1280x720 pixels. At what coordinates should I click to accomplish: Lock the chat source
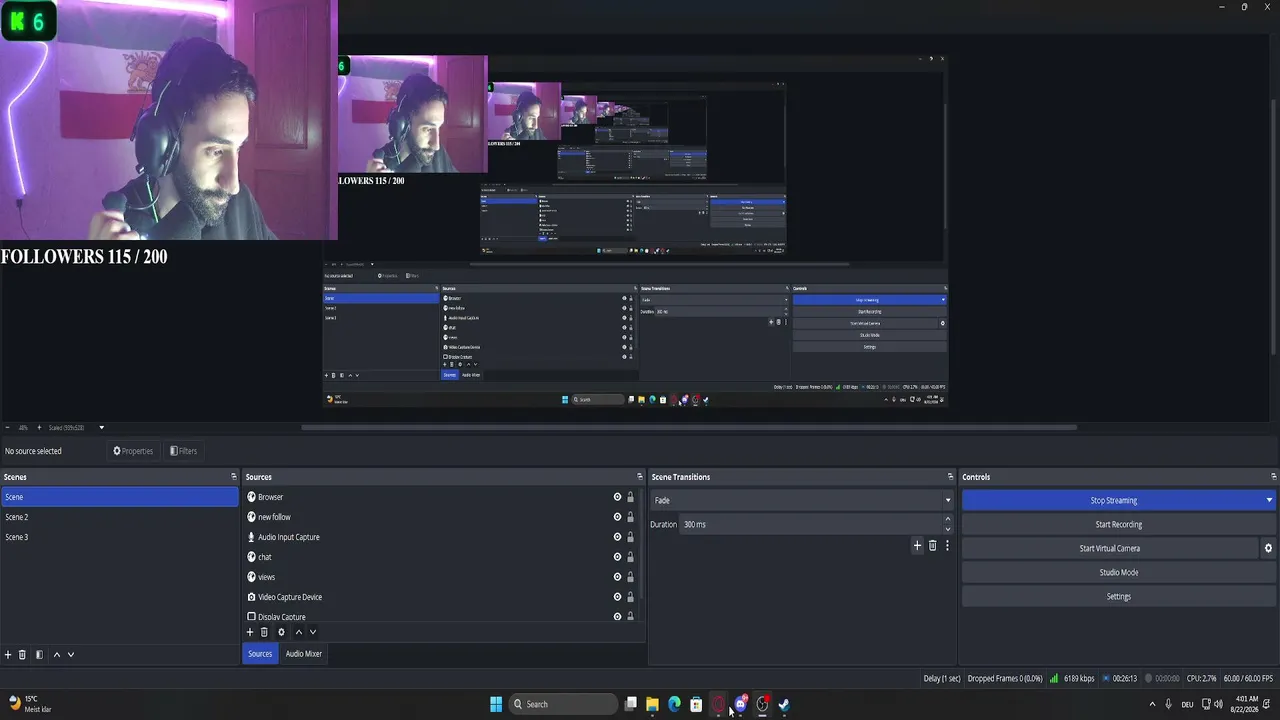coord(630,557)
